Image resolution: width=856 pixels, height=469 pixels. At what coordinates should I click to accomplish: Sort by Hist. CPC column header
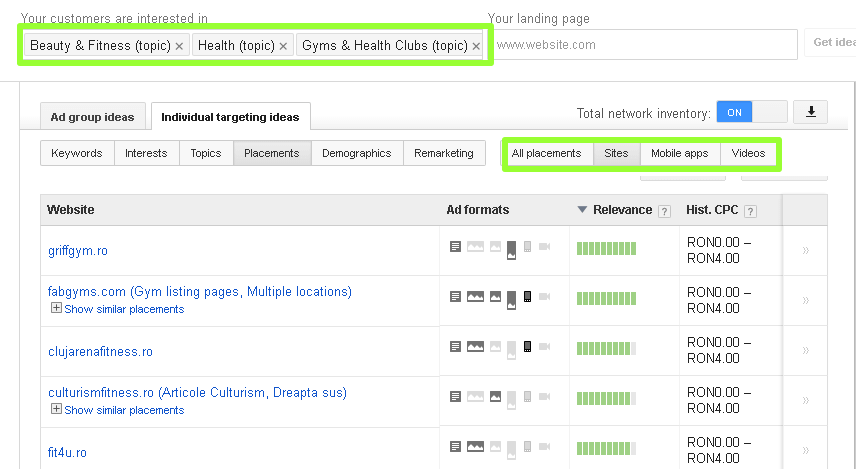(712, 210)
